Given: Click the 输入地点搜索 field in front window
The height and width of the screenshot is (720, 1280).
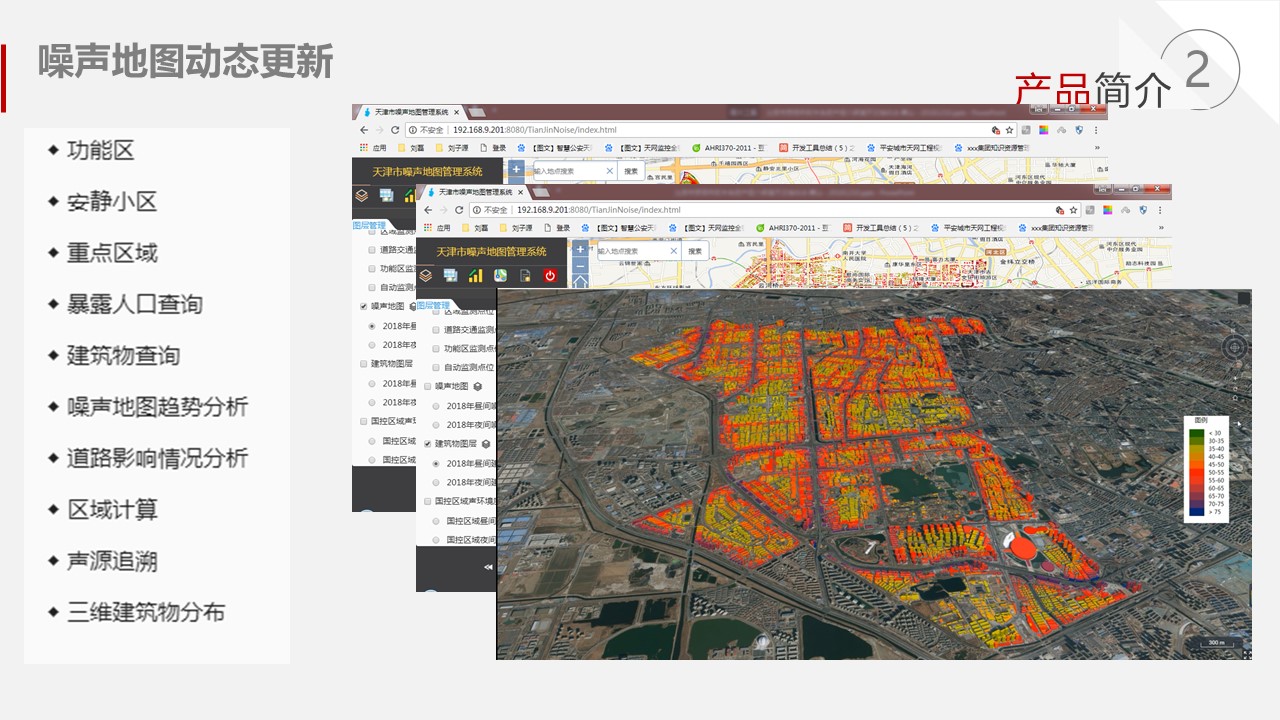Looking at the screenshot, I should pos(632,251).
